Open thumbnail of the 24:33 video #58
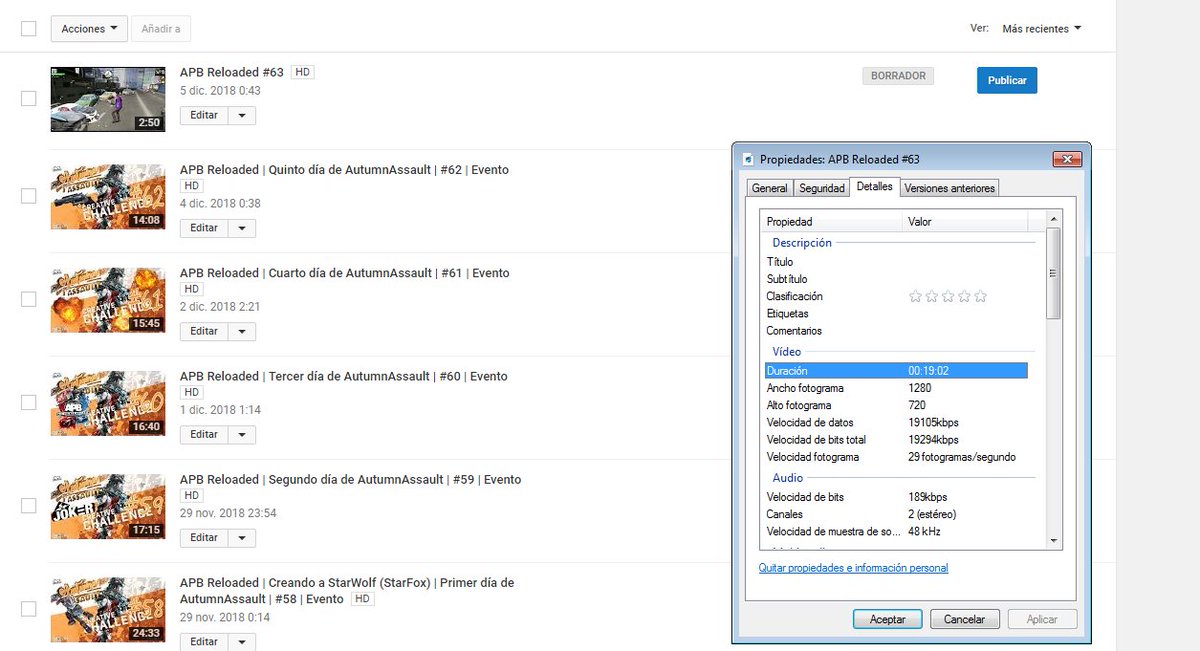 point(108,608)
